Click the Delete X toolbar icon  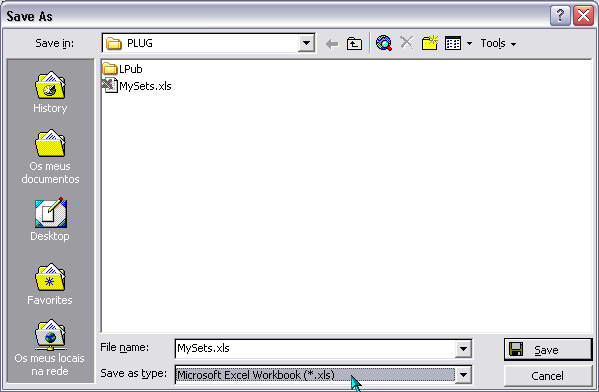click(406, 43)
